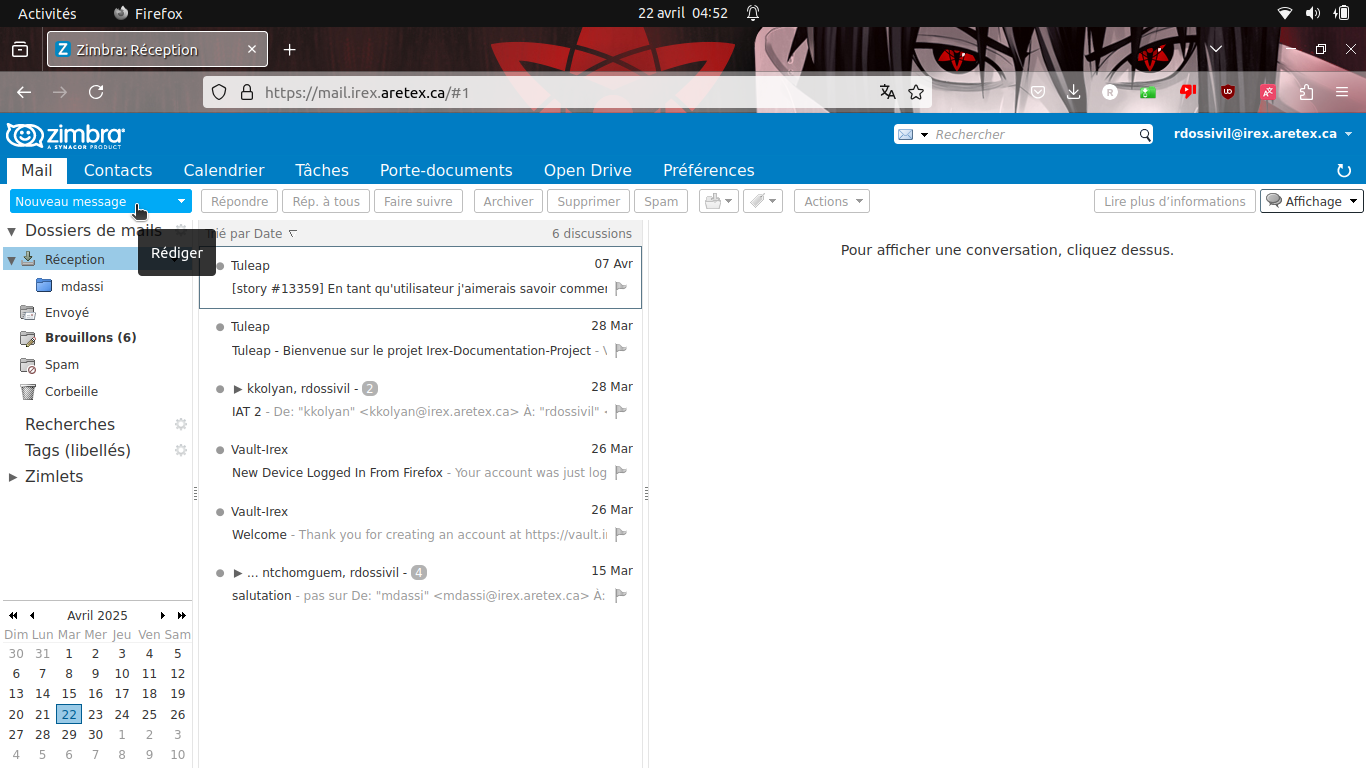Select day 23 in the mini calendar
Screen dimensions: 1366x768
point(95,714)
